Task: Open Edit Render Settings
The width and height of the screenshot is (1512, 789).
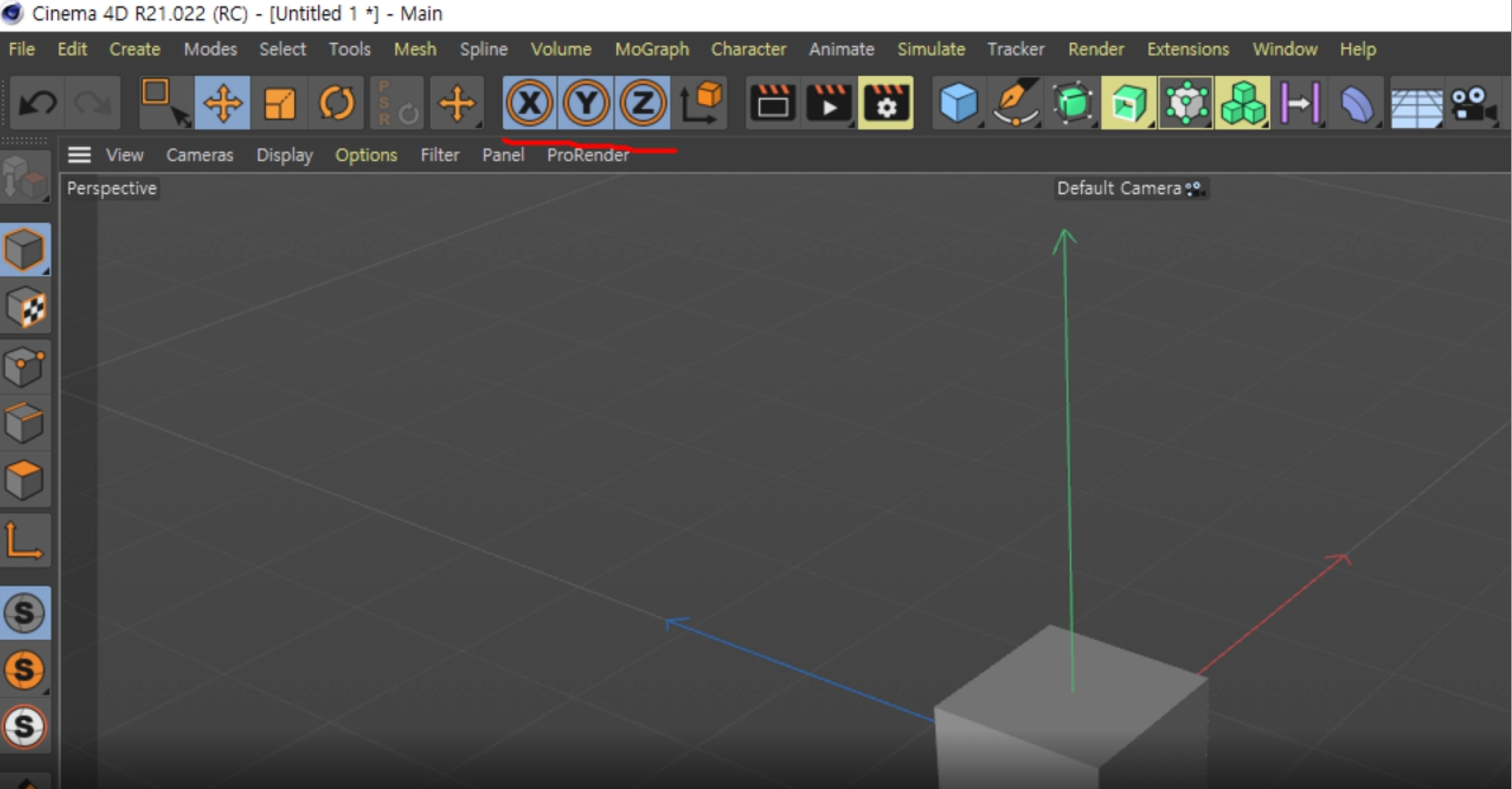Action: coord(886,102)
